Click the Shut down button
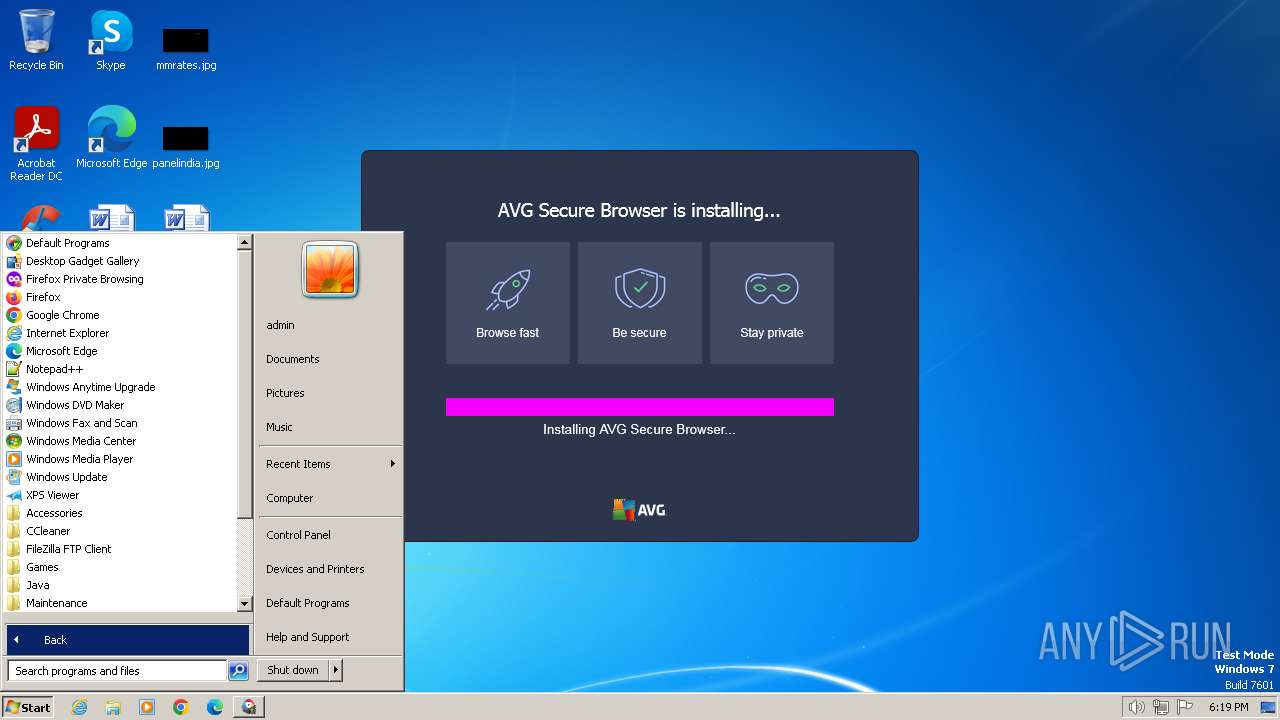1280x720 pixels. pyautogui.click(x=293, y=670)
